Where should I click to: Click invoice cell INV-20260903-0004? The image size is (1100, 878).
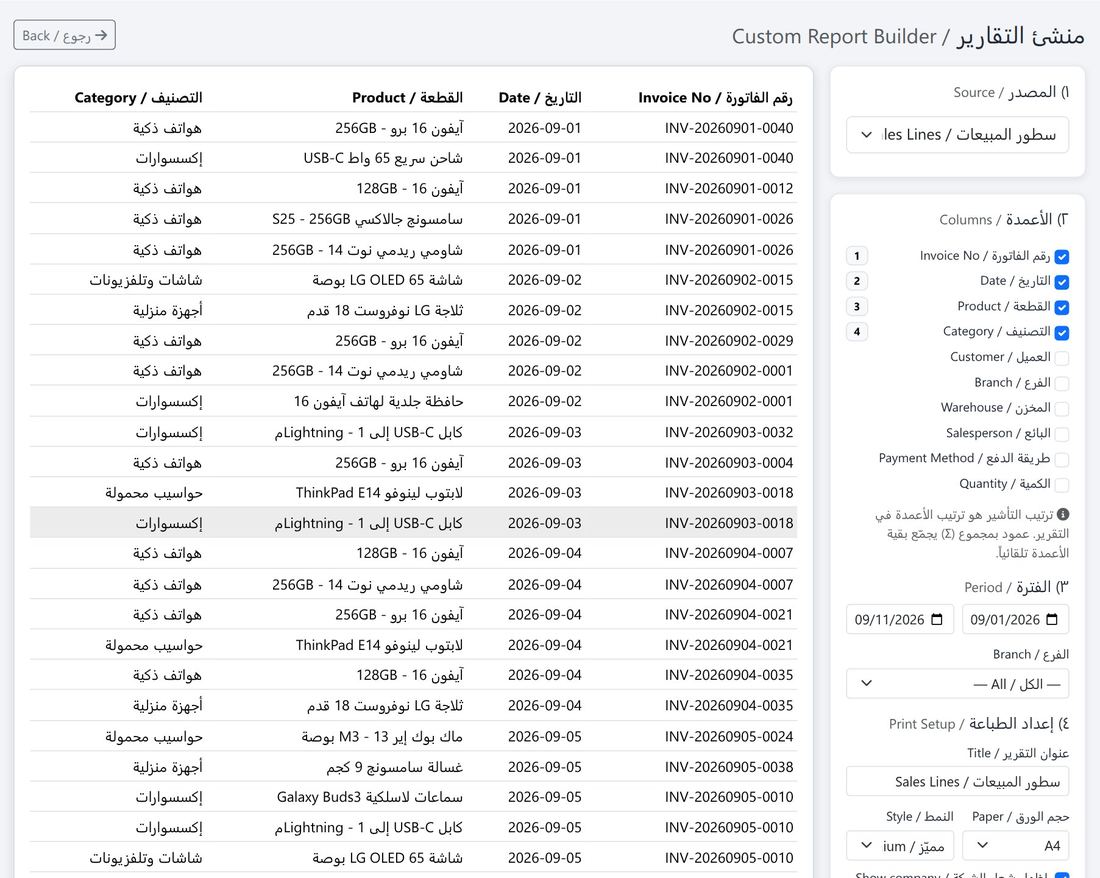pos(729,463)
